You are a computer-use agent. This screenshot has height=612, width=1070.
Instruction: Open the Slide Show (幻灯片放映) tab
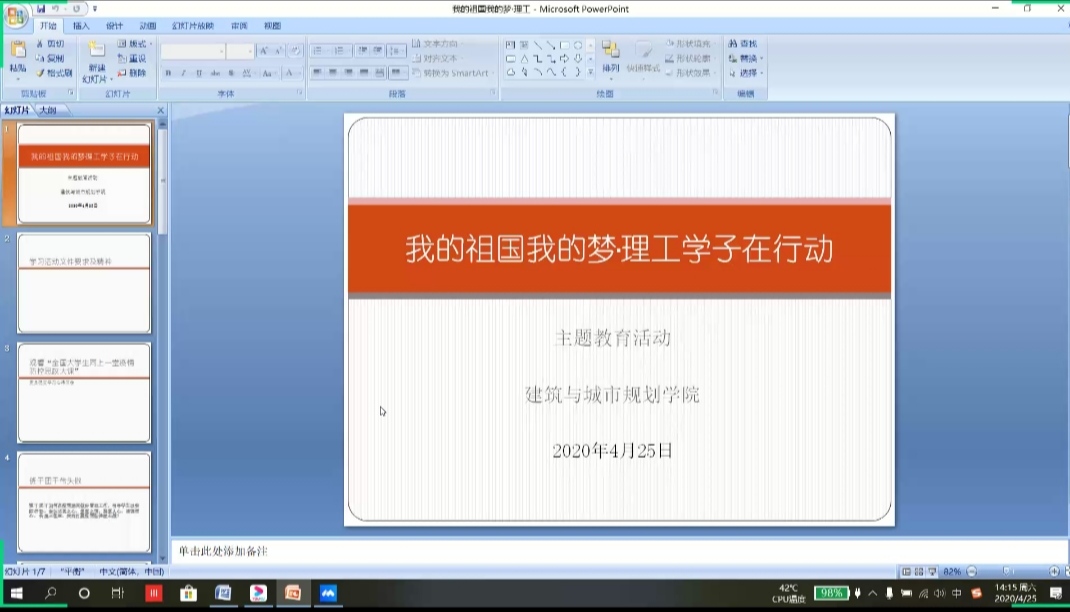point(192,26)
